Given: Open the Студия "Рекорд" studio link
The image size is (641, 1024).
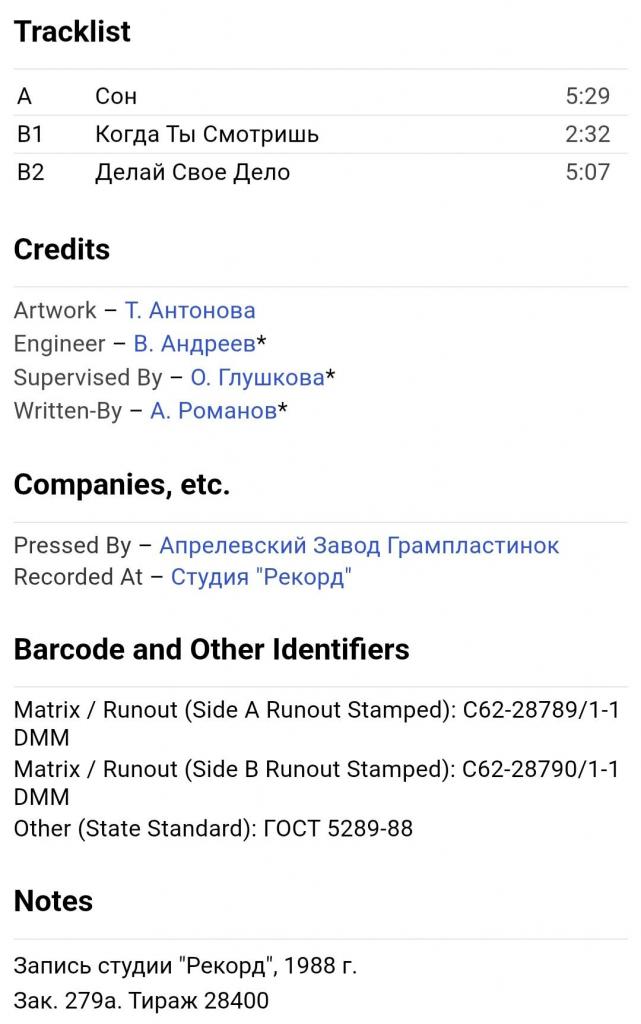Looking at the screenshot, I should 261,577.
